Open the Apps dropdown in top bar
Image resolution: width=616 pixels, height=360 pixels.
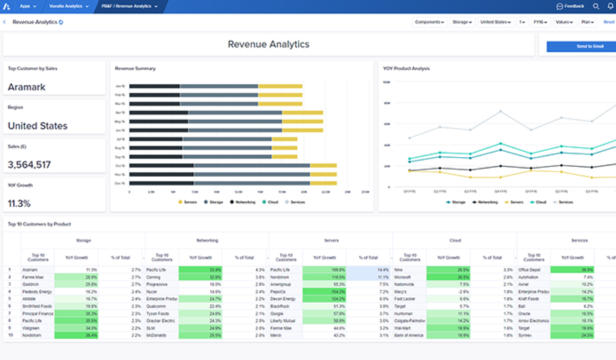point(28,6)
